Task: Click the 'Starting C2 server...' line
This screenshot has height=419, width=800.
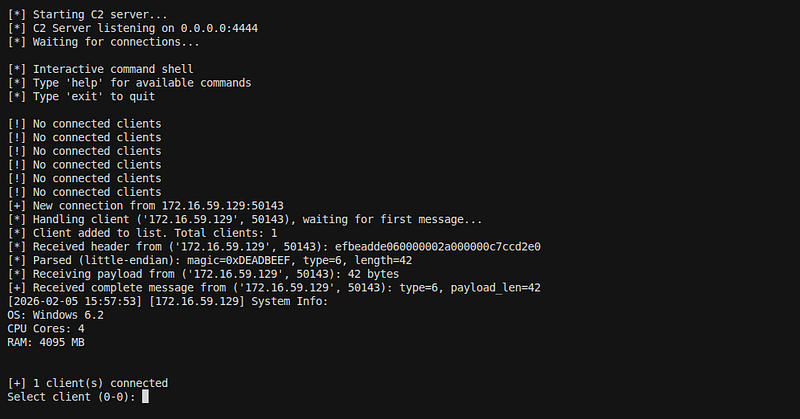Action: tap(87, 15)
